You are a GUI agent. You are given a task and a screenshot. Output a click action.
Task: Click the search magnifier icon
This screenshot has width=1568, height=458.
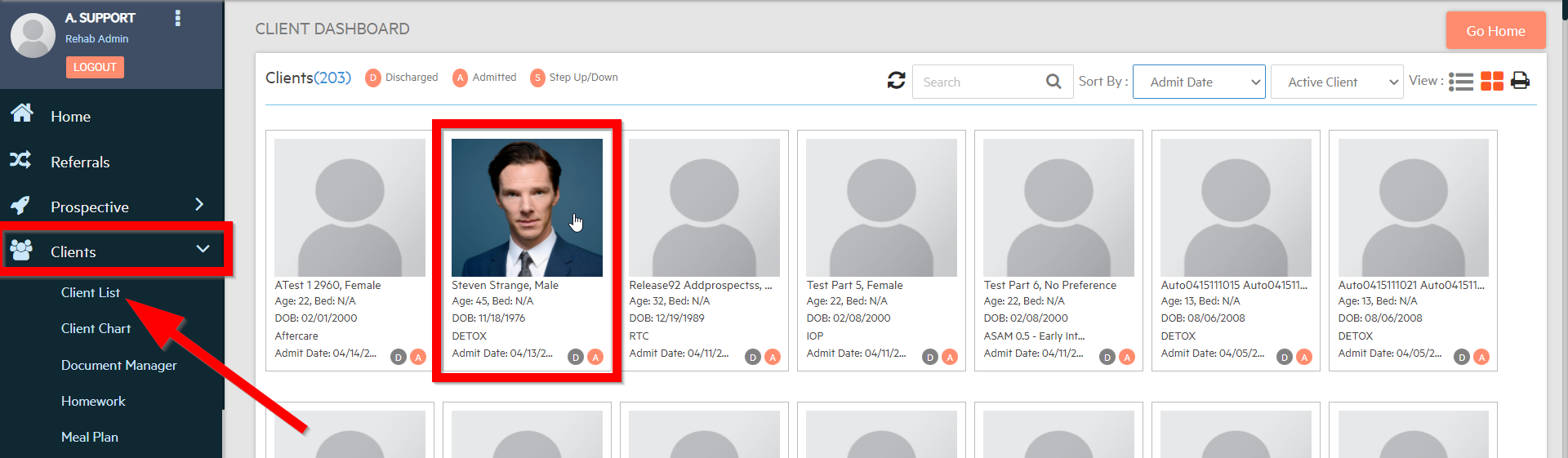(1053, 82)
